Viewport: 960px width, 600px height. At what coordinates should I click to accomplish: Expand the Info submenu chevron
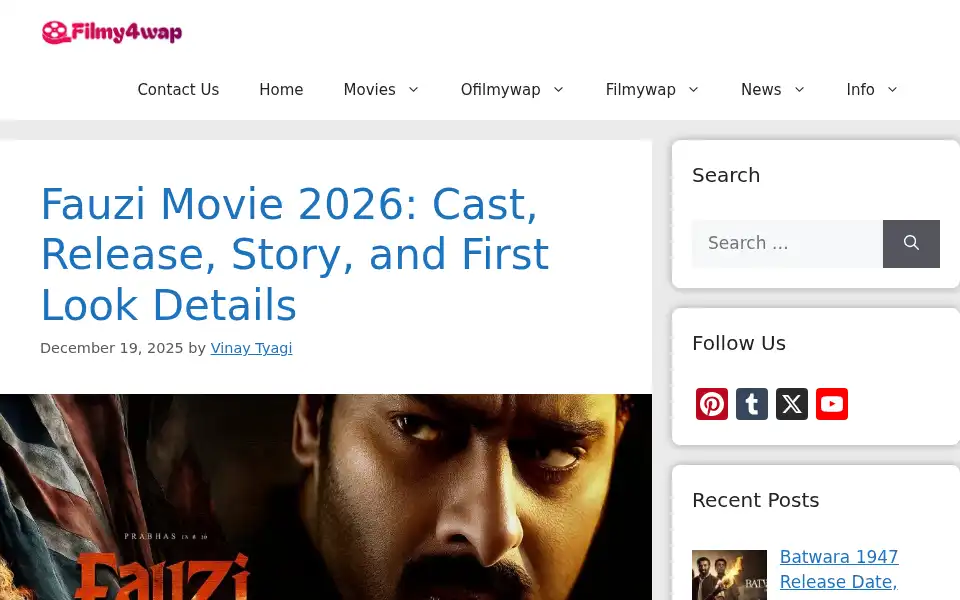pos(892,90)
